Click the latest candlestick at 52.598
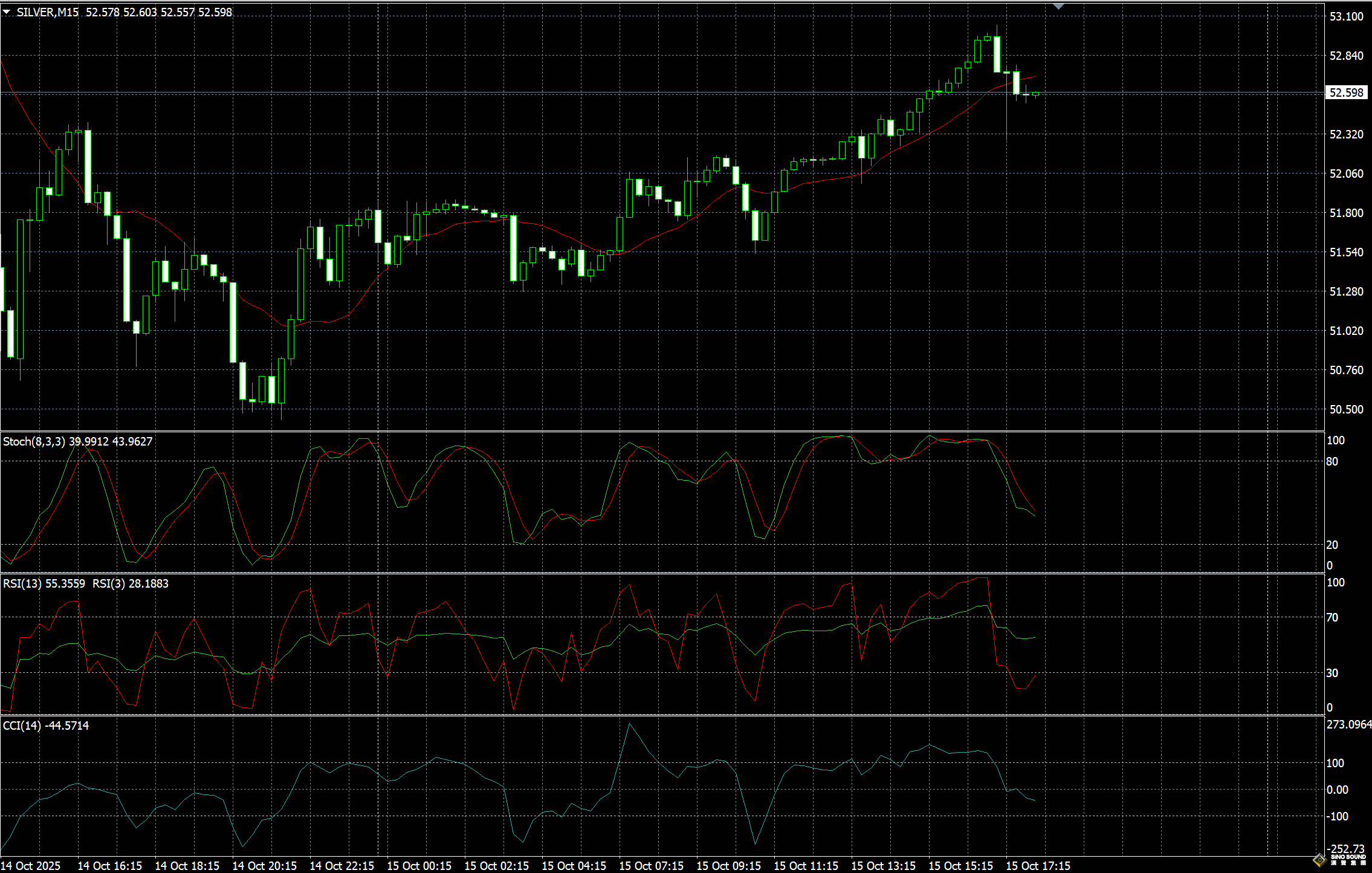 coord(1036,94)
